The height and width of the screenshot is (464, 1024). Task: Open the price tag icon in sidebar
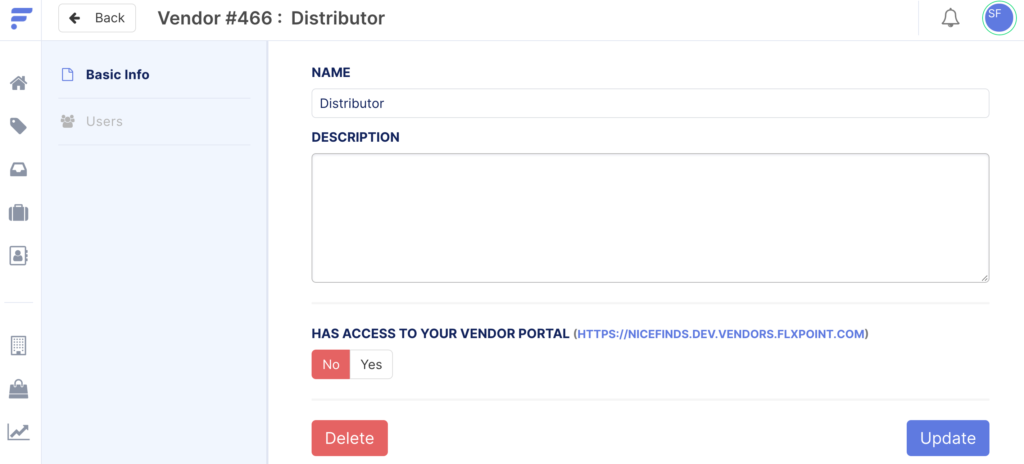(18, 126)
